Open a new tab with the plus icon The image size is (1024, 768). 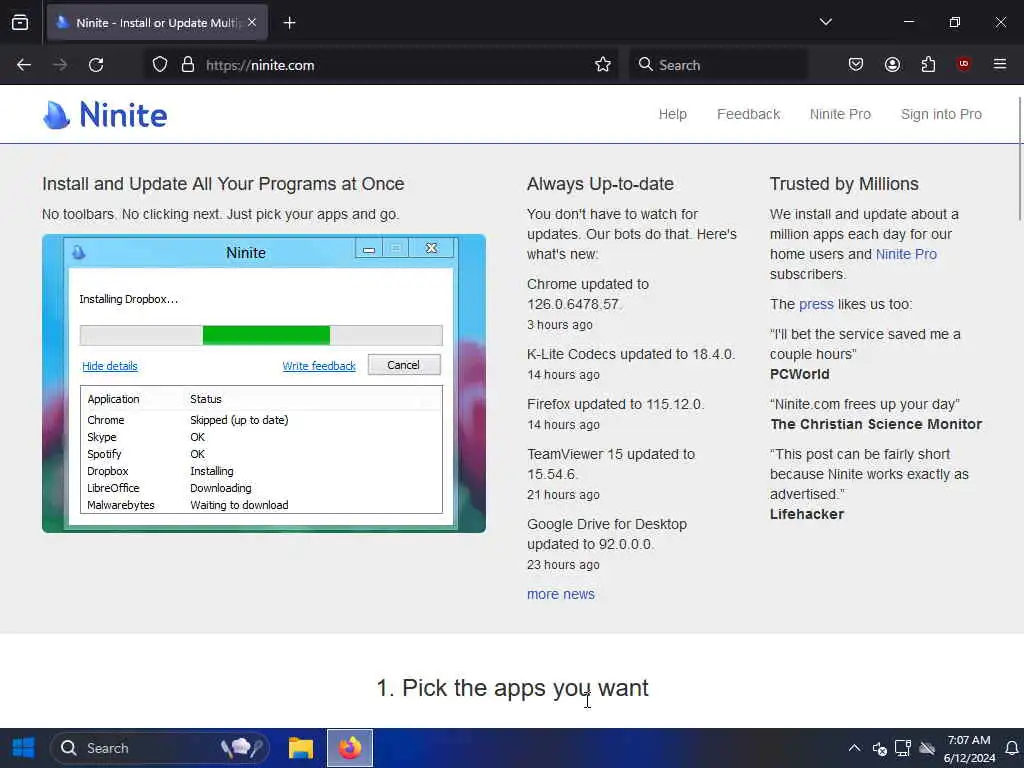(x=289, y=23)
